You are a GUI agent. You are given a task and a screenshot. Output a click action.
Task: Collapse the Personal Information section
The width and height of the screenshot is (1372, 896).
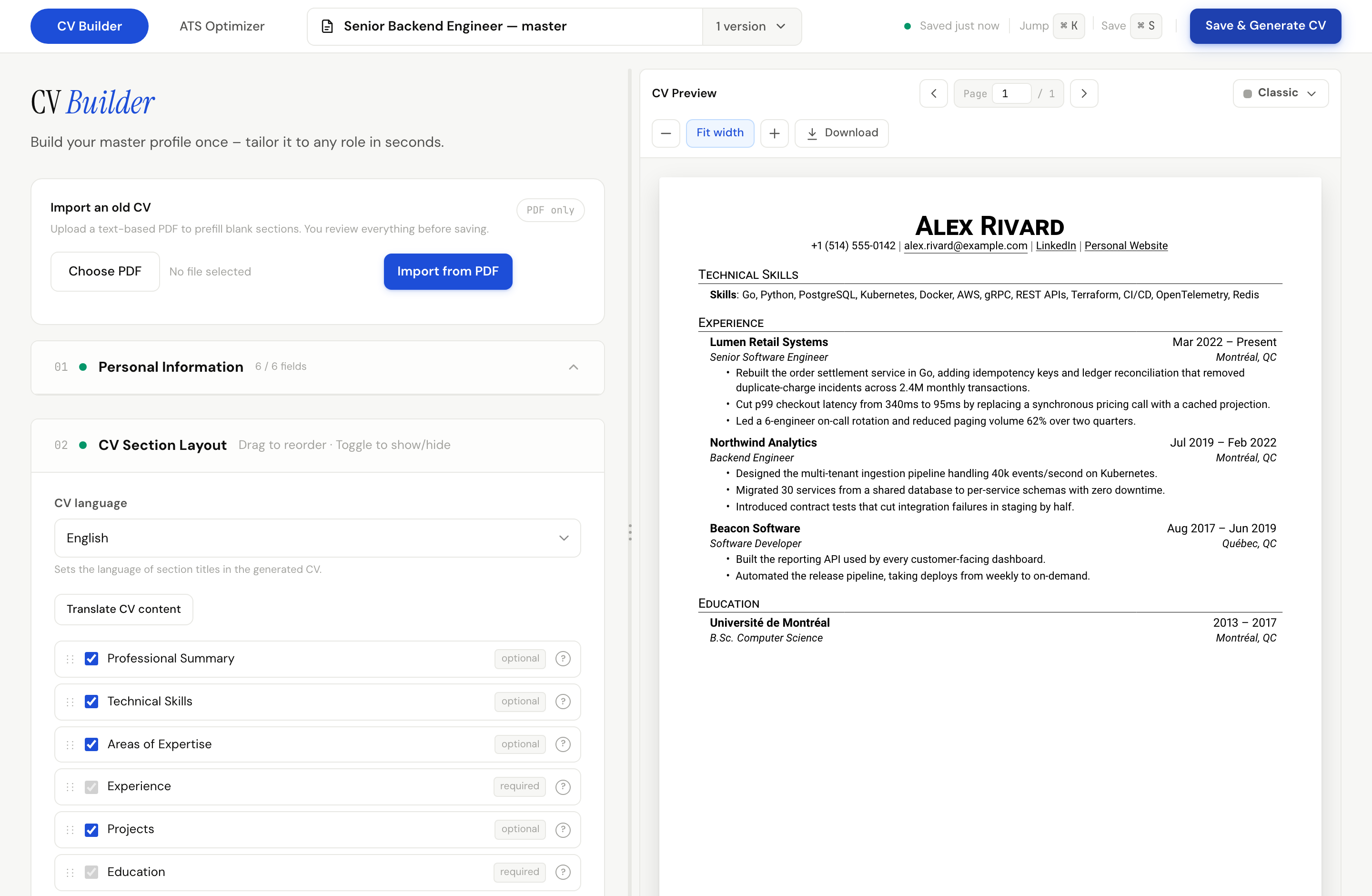tap(573, 367)
